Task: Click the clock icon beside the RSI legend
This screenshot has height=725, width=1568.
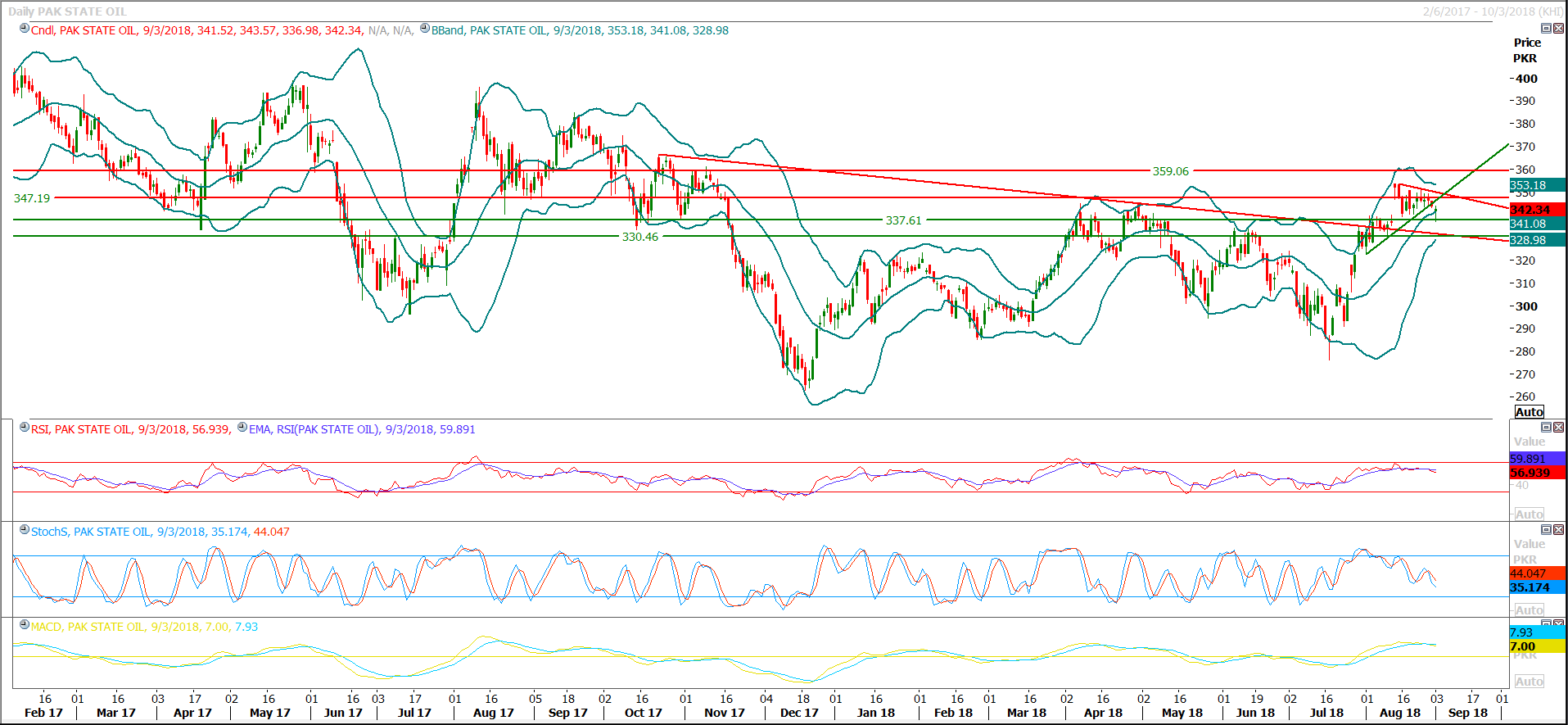Action: [x=25, y=428]
